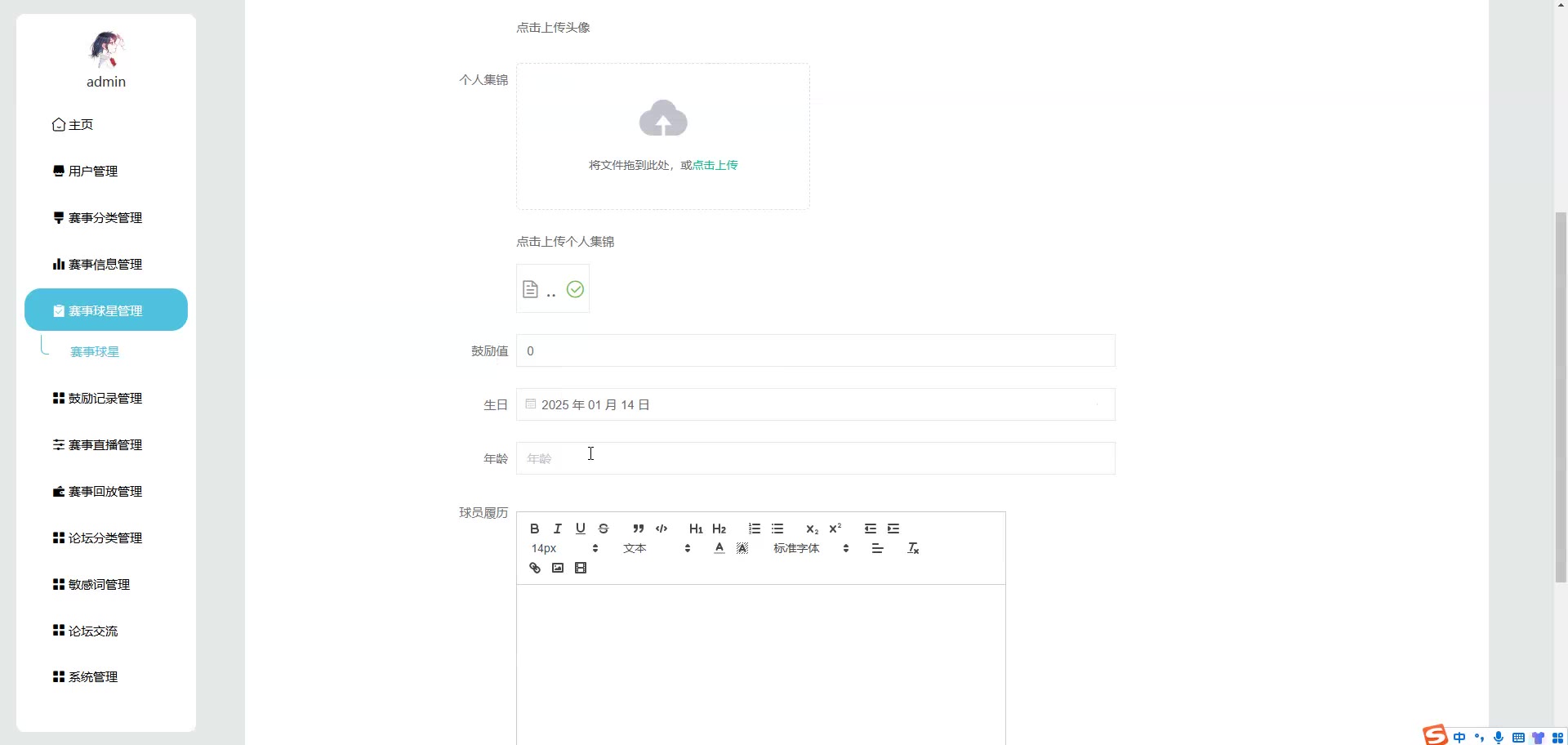Open the 文本 heading style dropdown
This screenshot has width=1568, height=745.
click(657, 548)
